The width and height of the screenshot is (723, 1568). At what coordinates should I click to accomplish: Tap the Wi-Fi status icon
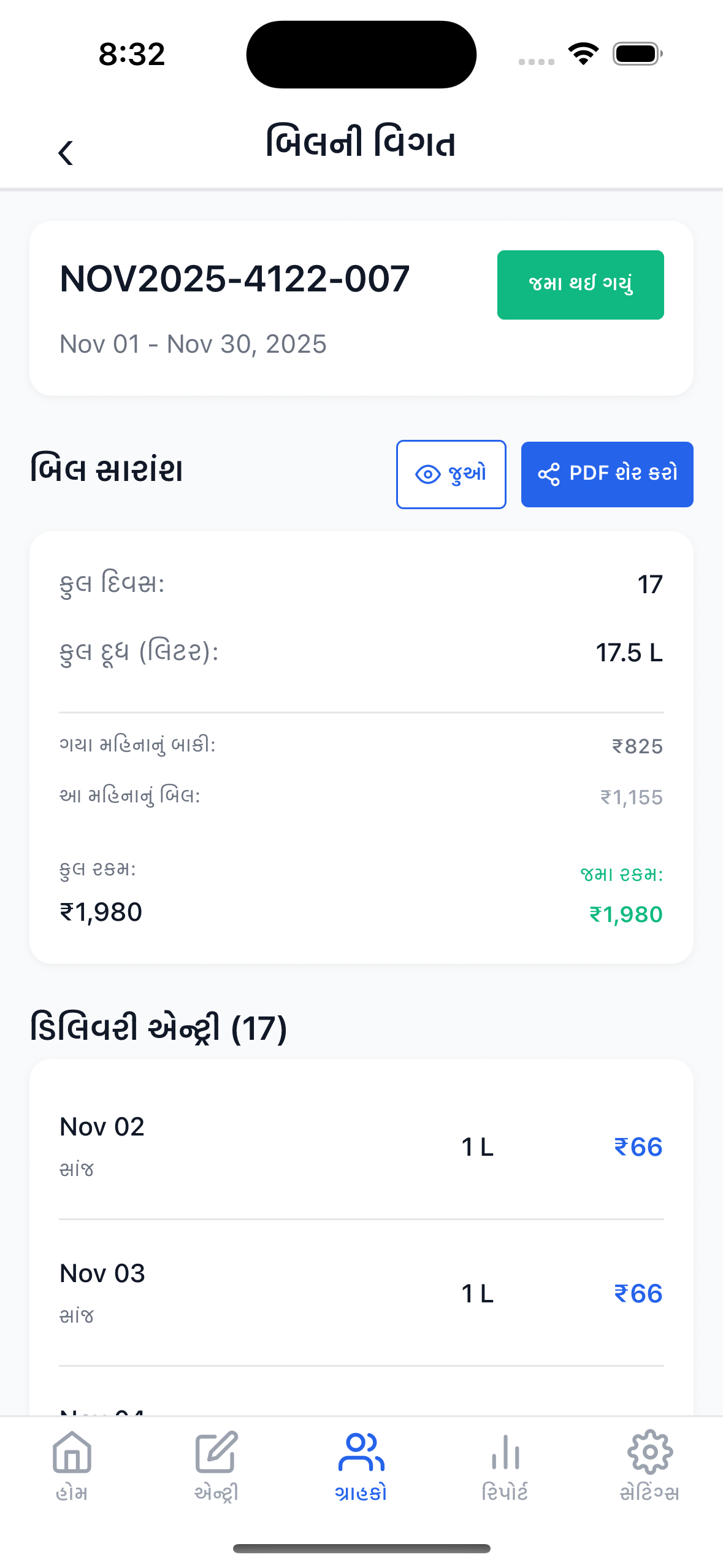(583, 54)
